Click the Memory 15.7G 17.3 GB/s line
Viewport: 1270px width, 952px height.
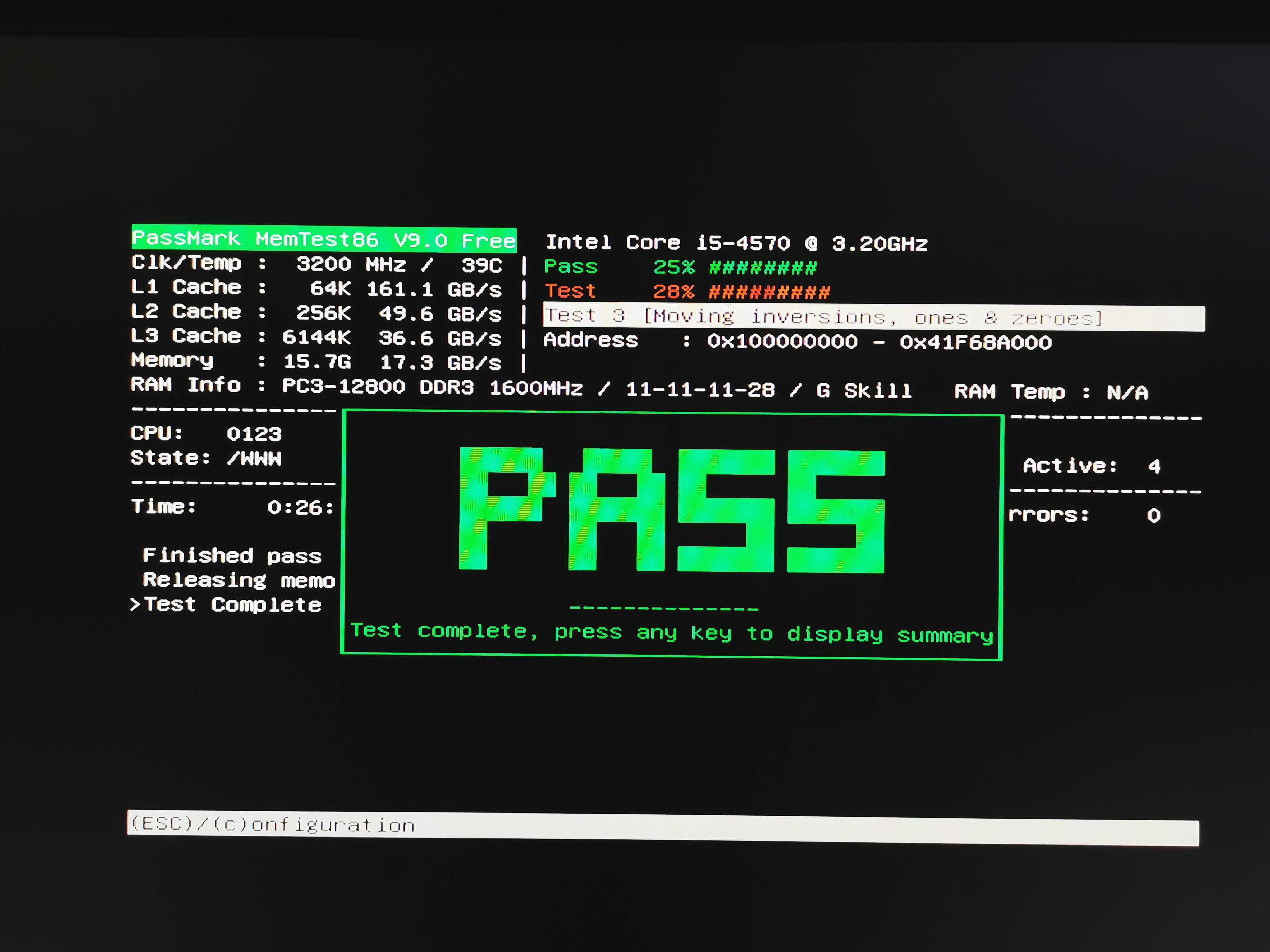[x=316, y=362]
